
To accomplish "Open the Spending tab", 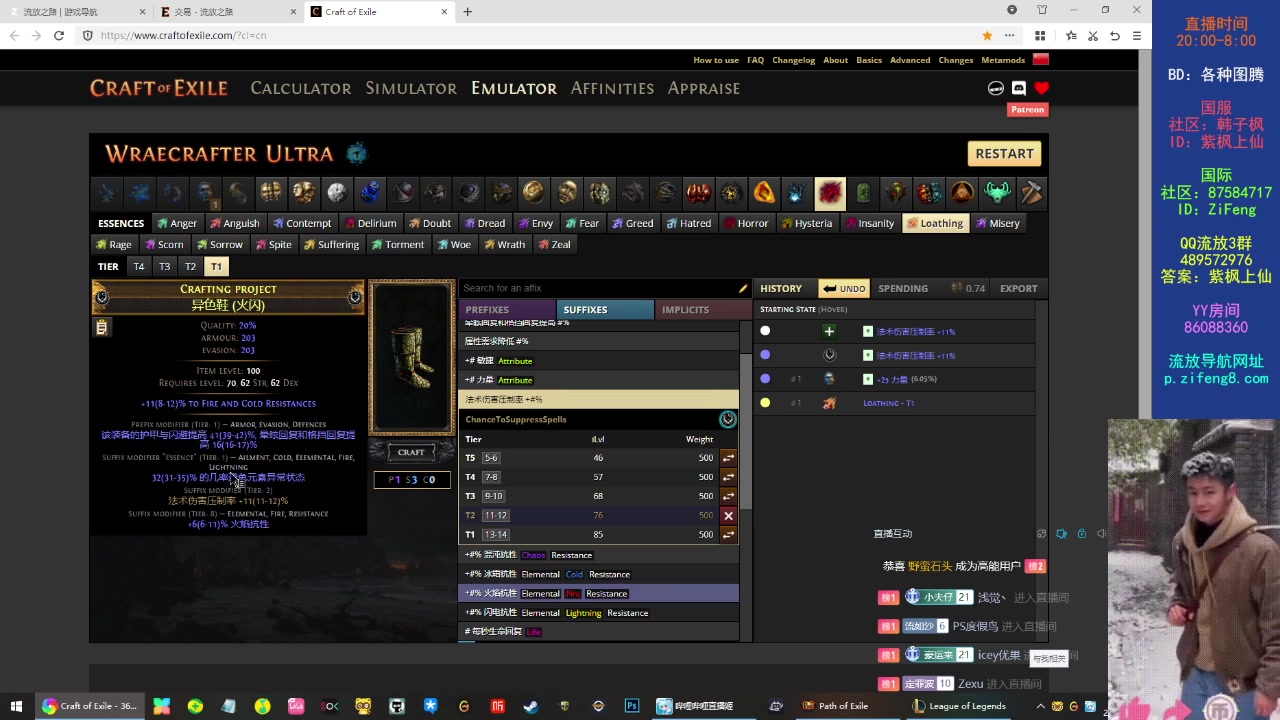I will coord(903,288).
